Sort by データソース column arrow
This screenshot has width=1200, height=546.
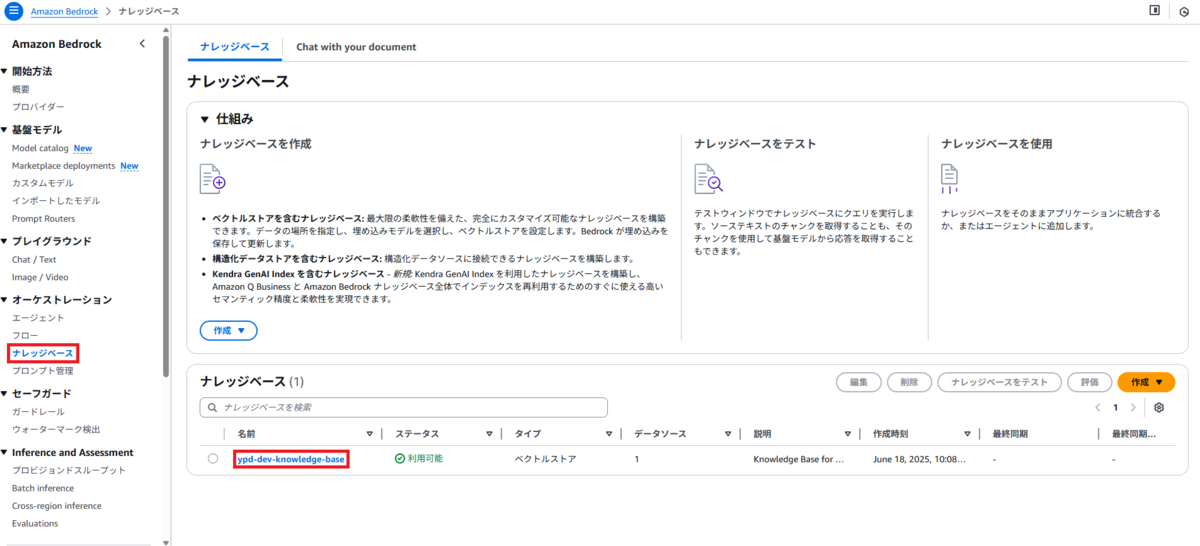pyautogui.click(x=728, y=434)
